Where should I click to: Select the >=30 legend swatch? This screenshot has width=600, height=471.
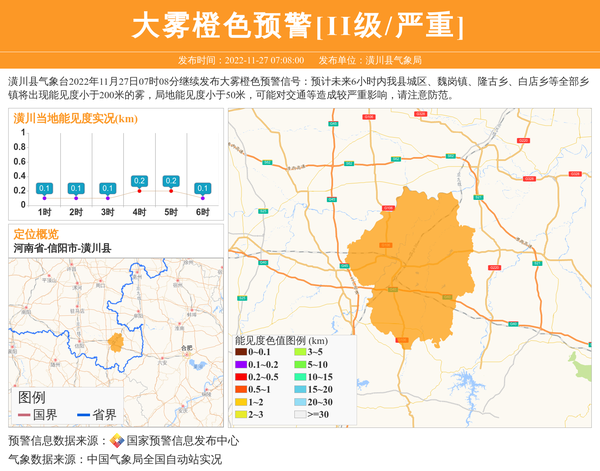300,412
